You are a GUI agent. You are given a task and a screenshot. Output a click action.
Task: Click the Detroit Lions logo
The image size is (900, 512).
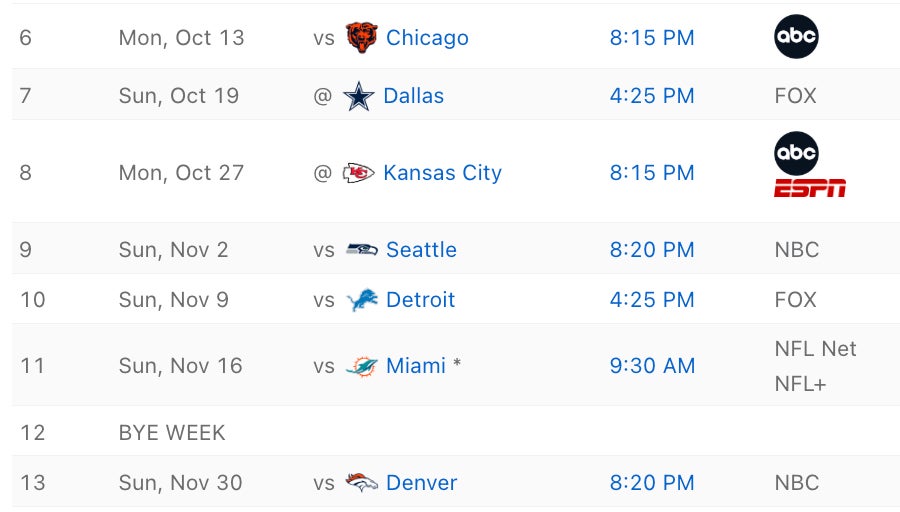click(x=361, y=300)
